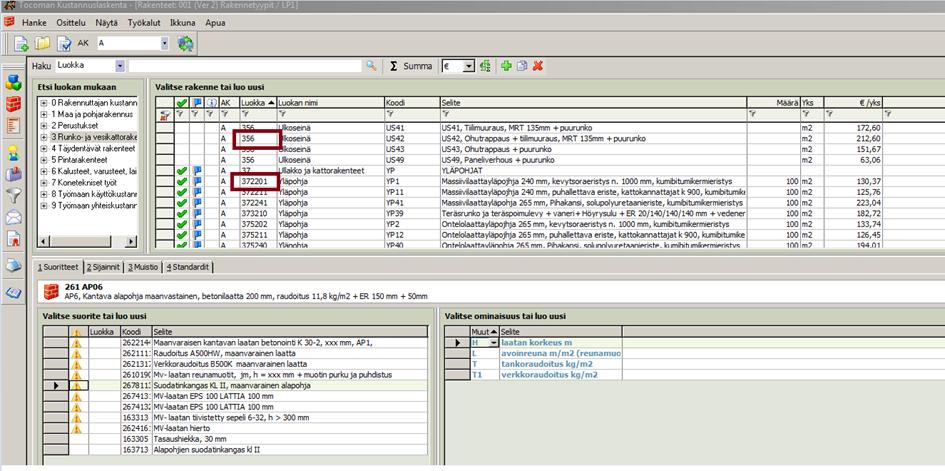Click the blue flag column header

tap(197, 103)
